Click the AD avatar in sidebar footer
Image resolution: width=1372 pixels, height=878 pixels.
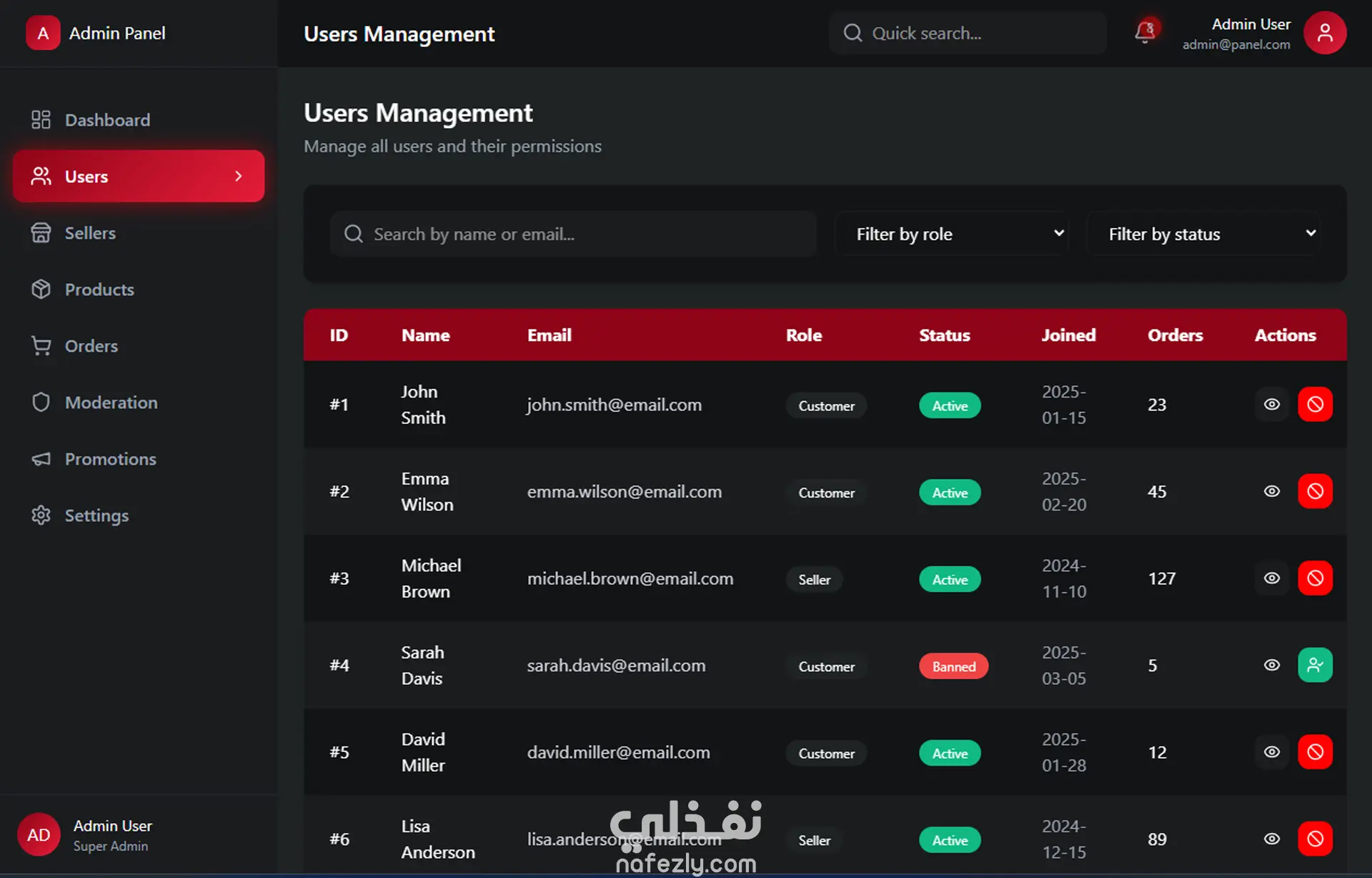point(39,834)
